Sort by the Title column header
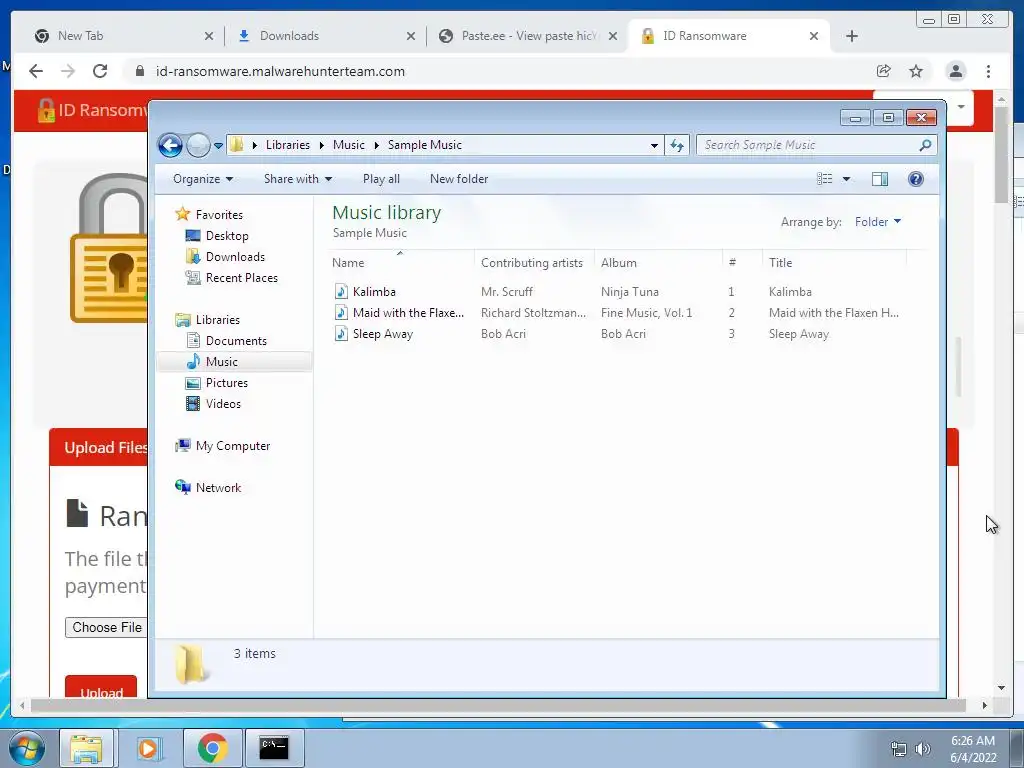Image resolution: width=1024 pixels, height=768 pixels. [x=834, y=263]
